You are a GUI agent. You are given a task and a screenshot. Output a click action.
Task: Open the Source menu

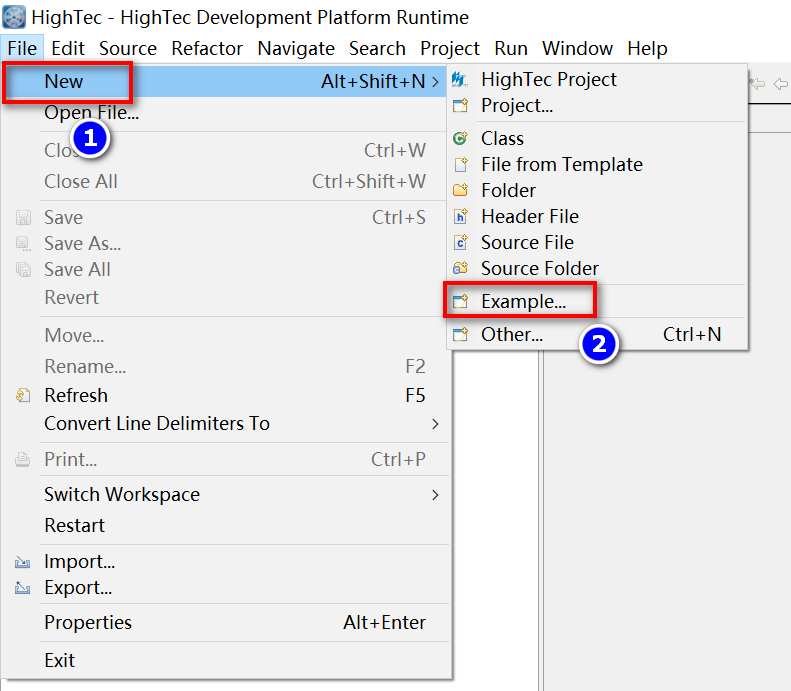[x=128, y=48]
